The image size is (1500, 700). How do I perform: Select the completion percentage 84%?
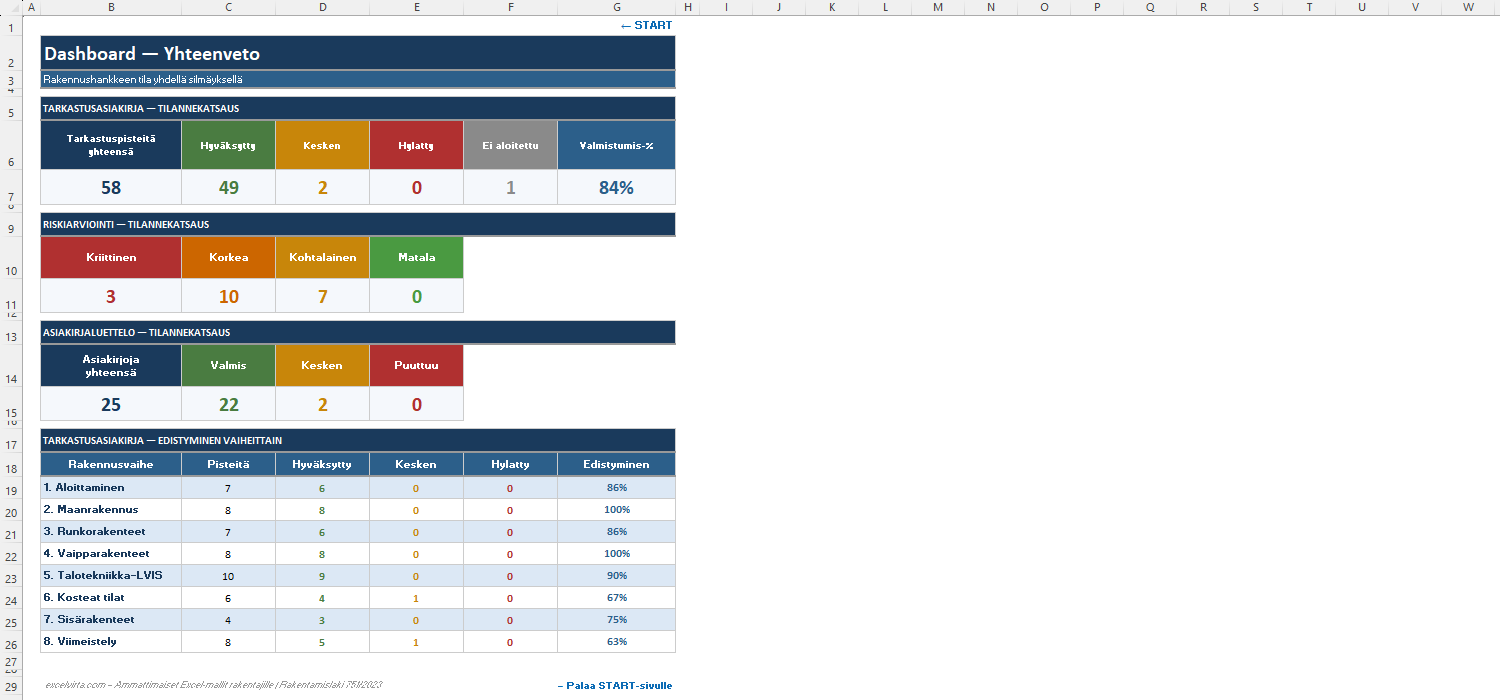[616, 187]
